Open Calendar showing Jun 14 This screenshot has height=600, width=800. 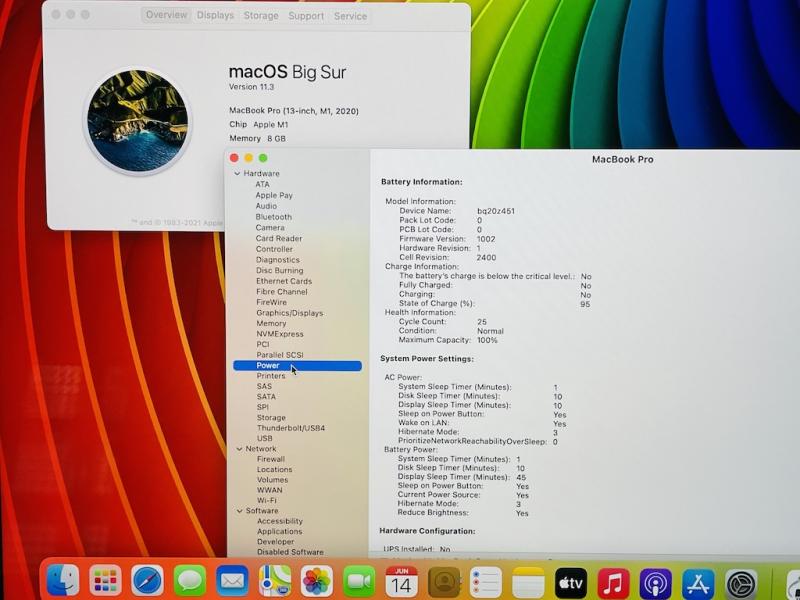pyautogui.click(x=402, y=581)
